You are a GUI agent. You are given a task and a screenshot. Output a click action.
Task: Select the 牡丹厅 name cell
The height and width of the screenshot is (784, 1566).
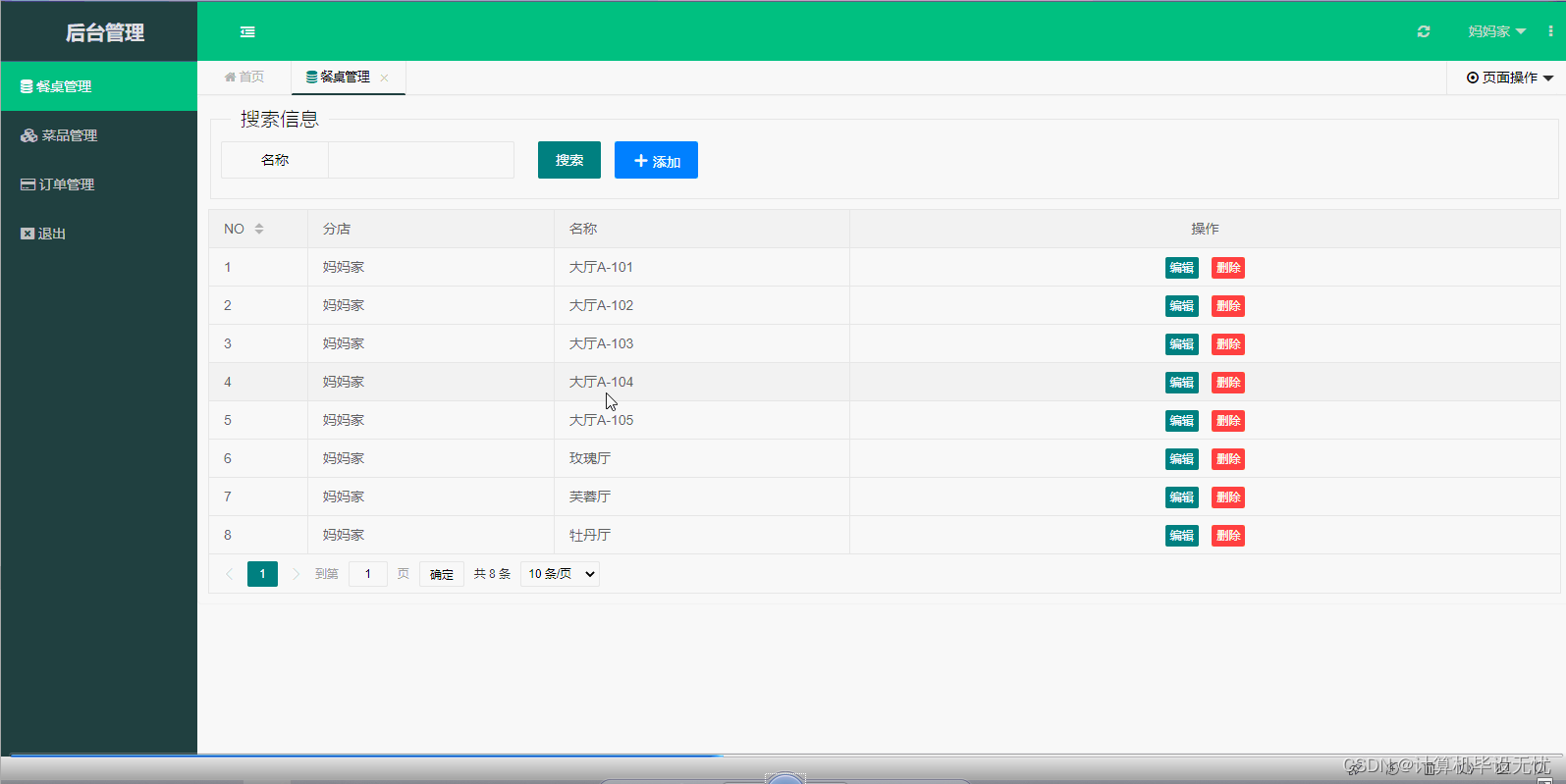pos(702,535)
